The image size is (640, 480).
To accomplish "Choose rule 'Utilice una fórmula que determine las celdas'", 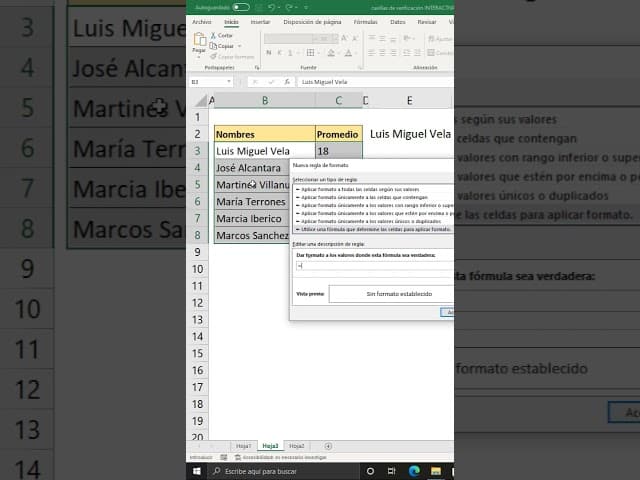I will point(374,229).
